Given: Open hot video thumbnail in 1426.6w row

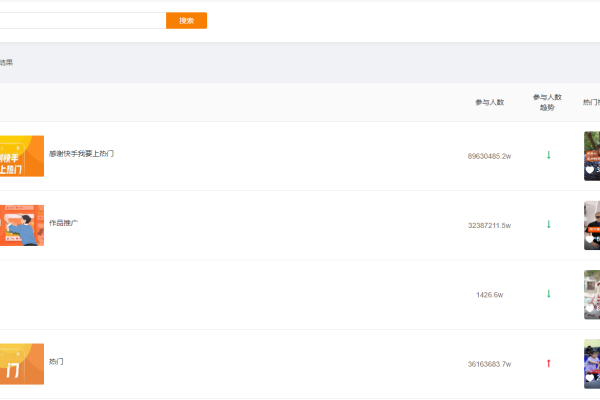Looking at the screenshot, I should coord(592,294).
